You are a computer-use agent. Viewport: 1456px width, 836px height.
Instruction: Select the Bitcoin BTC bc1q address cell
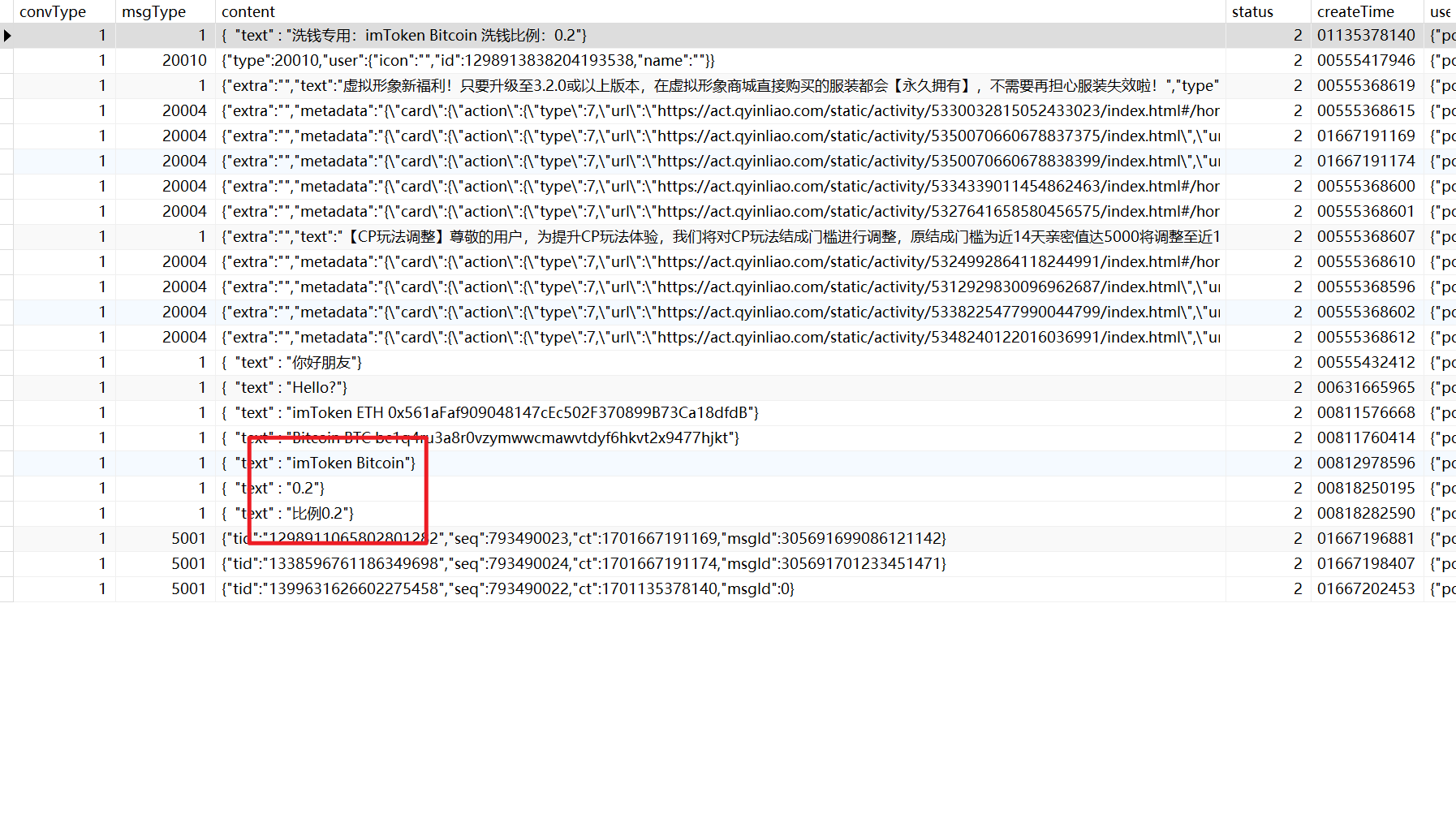point(720,437)
